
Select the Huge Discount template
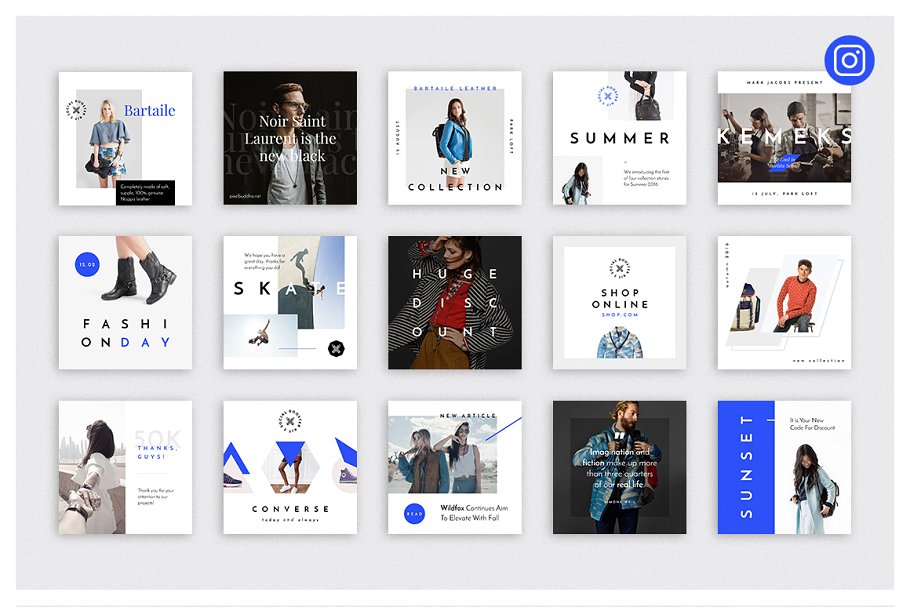pos(455,303)
